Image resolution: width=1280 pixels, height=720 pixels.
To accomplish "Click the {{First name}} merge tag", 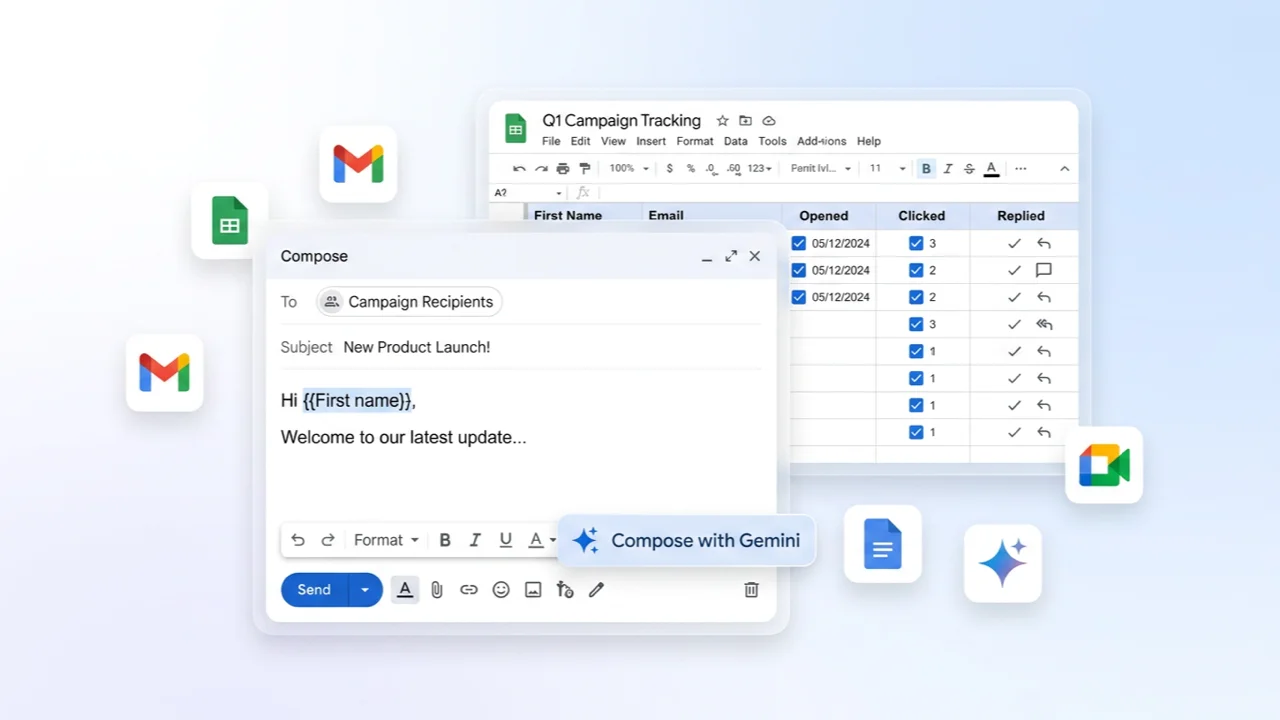I will click(357, 400).
